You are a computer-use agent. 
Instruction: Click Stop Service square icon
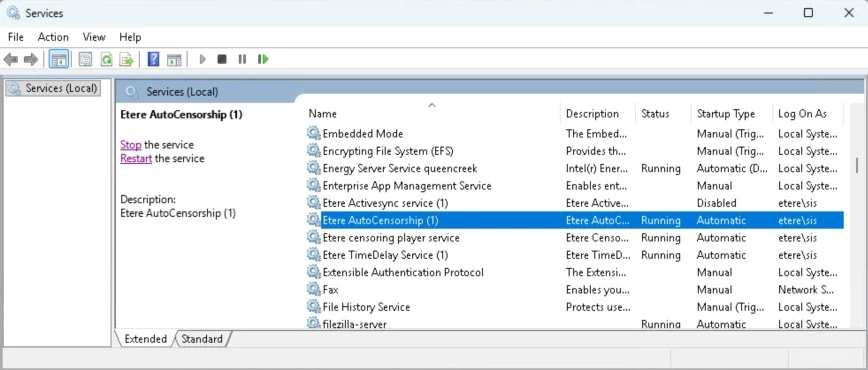tap(222, 59)
